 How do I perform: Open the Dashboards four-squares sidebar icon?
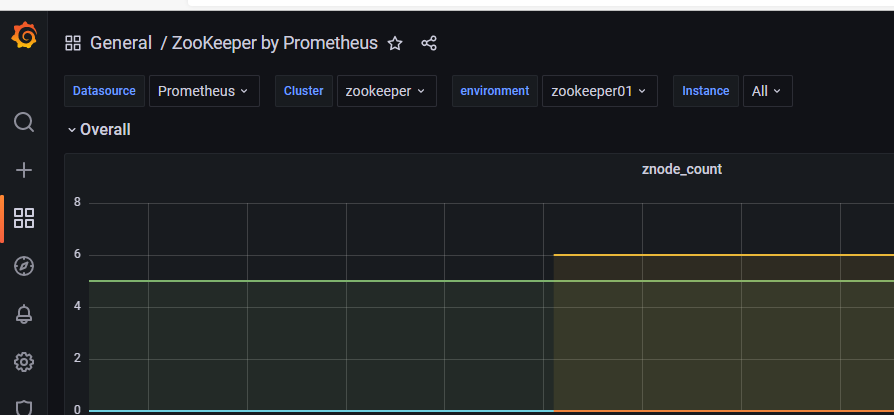pos(24,218)
